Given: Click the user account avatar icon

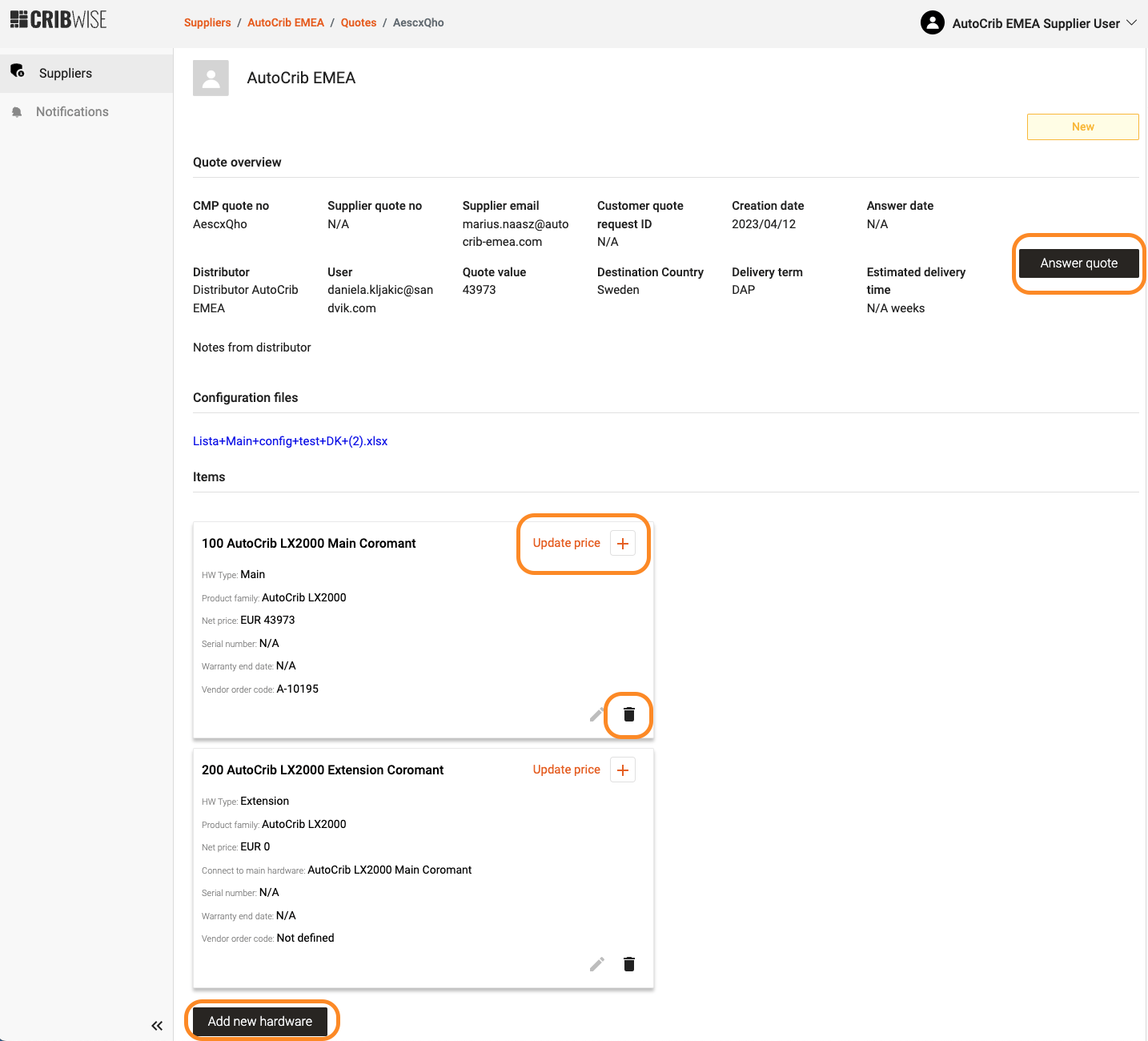Looking at the screenshot, I should [x=933, y=23].
